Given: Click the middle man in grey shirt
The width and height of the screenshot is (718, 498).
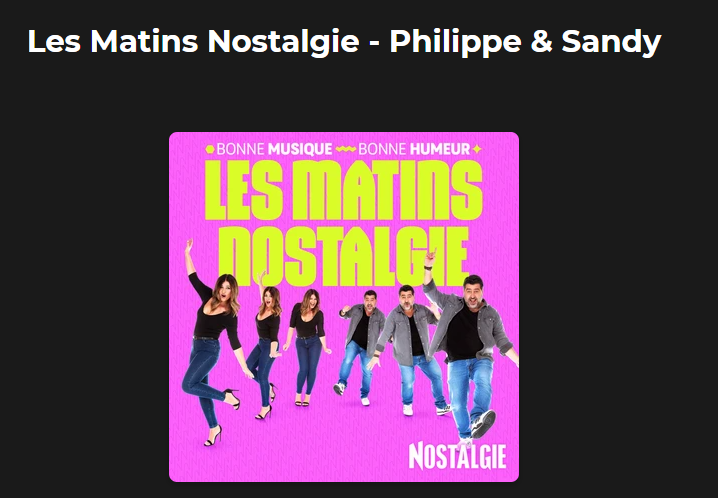Looking at the screenshot, I should 411,350.
